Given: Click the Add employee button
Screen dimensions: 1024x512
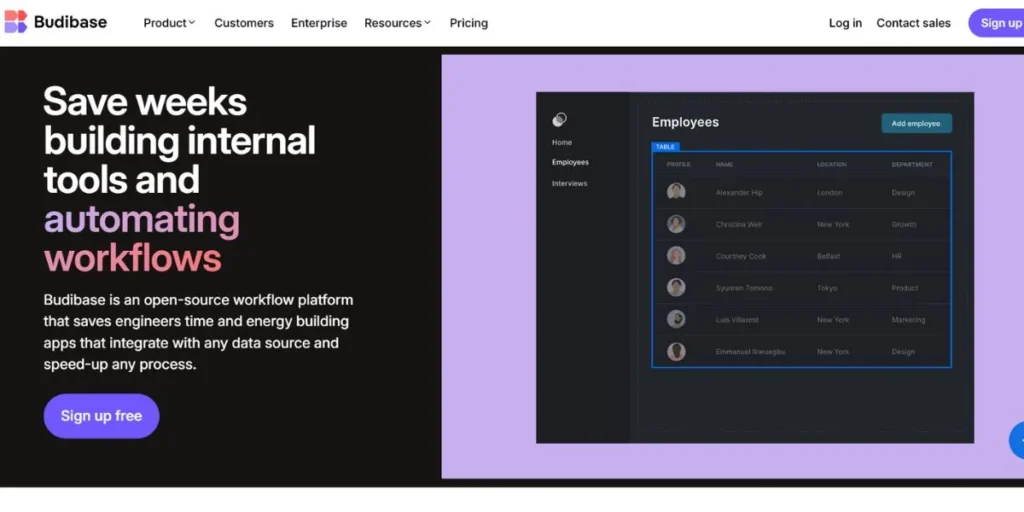Looking at the screenshot, I should [916, 123].
